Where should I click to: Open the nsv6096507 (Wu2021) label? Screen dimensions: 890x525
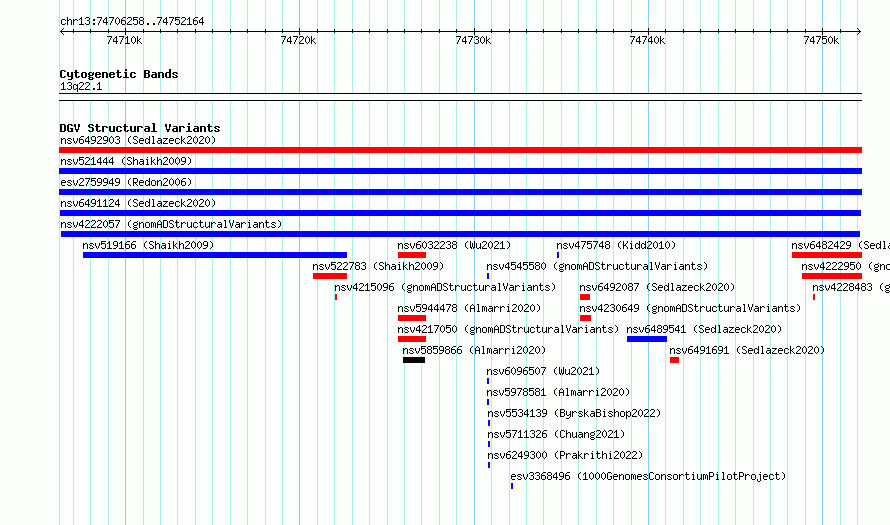coord(543,371)
